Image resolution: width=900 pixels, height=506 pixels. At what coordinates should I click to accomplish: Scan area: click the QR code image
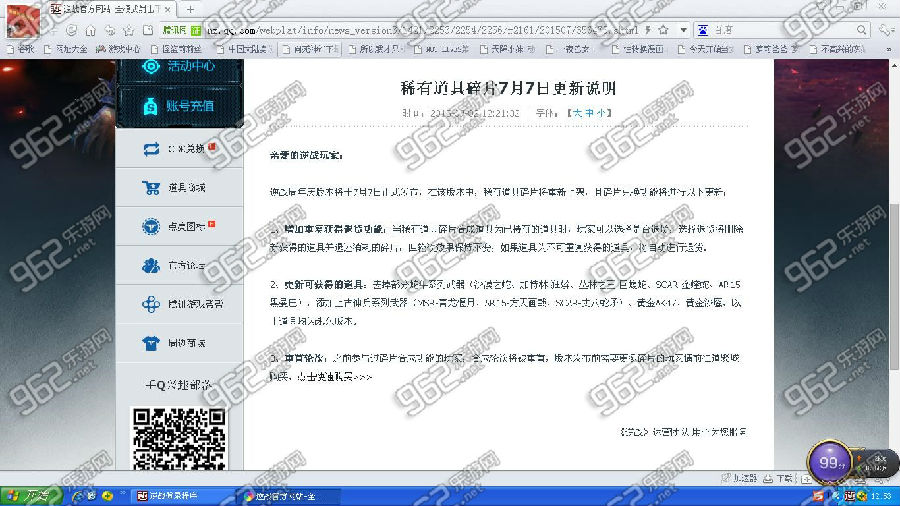tap(179, 439)
